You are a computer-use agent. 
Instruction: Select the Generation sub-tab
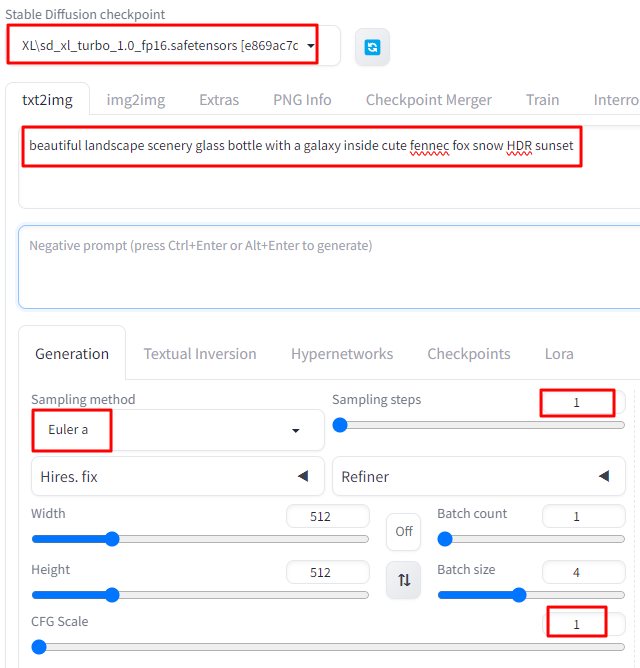[72, 354]
